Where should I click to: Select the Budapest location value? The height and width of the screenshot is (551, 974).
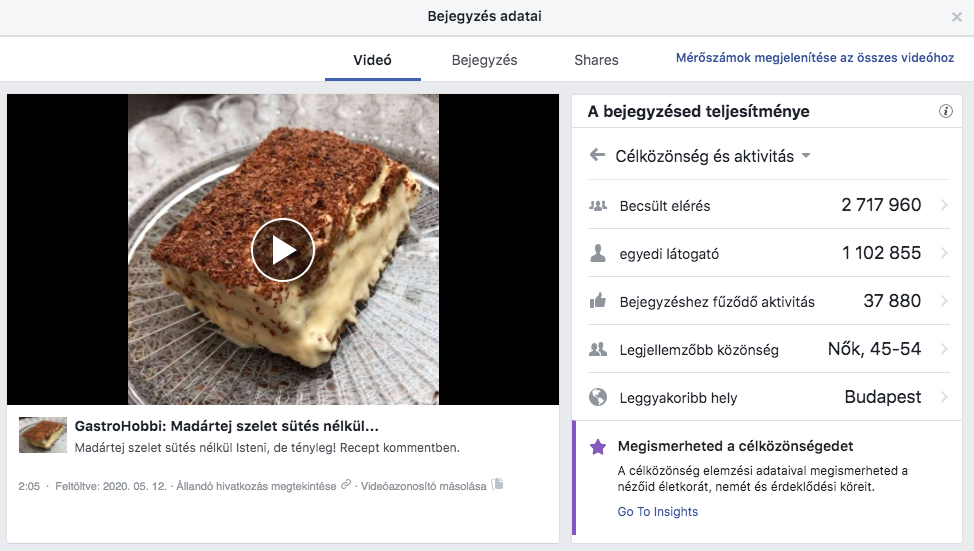coord(883,397)
